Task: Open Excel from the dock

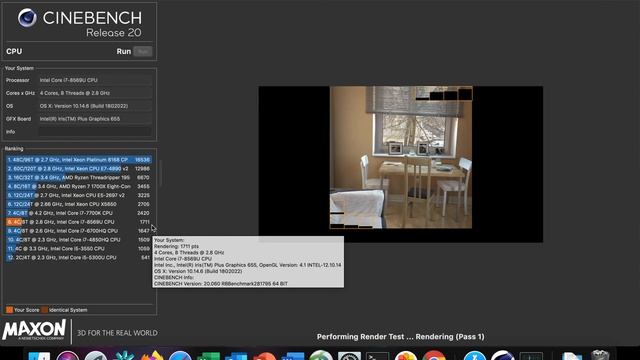Action: [x=209, y=356]
